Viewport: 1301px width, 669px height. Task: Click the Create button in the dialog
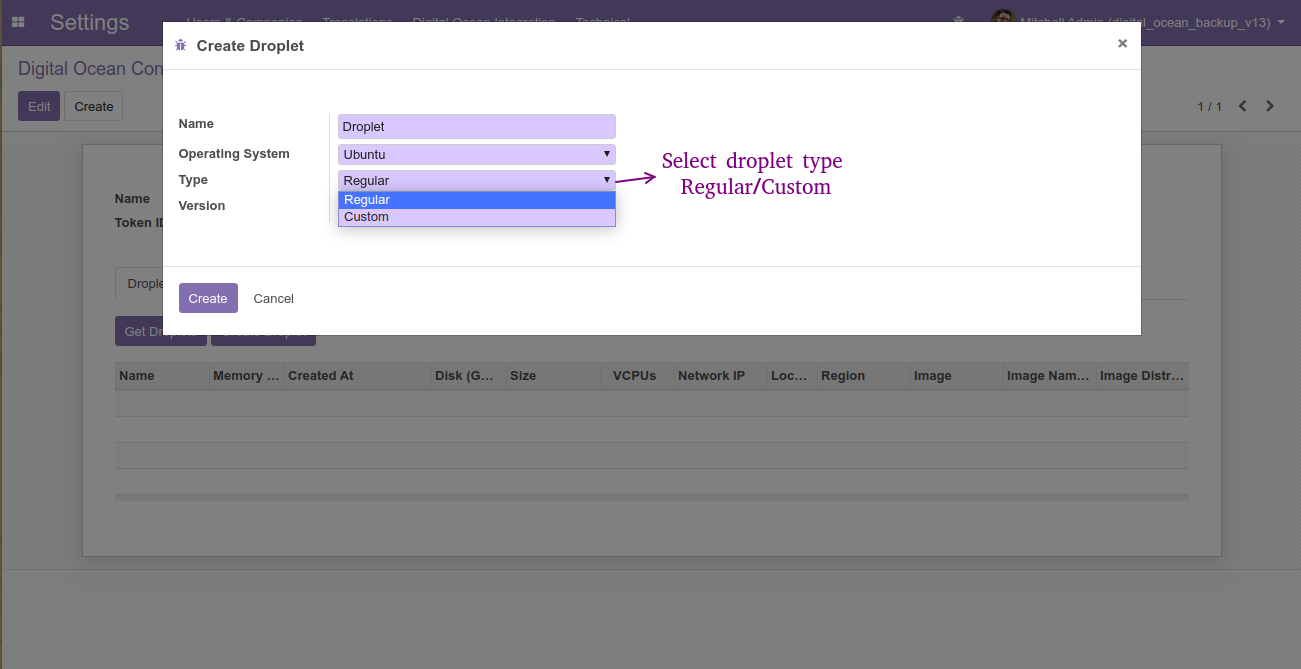pos(208,298)
